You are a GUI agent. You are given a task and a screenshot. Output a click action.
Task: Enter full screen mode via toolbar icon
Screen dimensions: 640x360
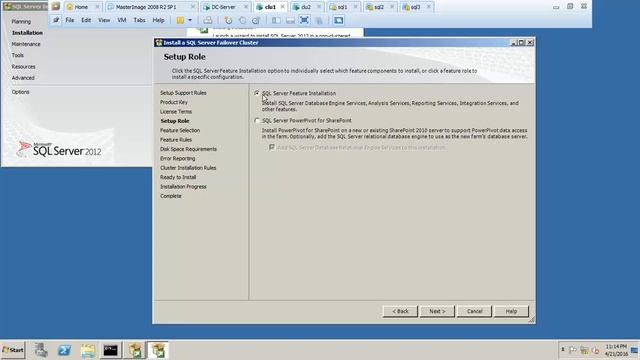[304, 20]
